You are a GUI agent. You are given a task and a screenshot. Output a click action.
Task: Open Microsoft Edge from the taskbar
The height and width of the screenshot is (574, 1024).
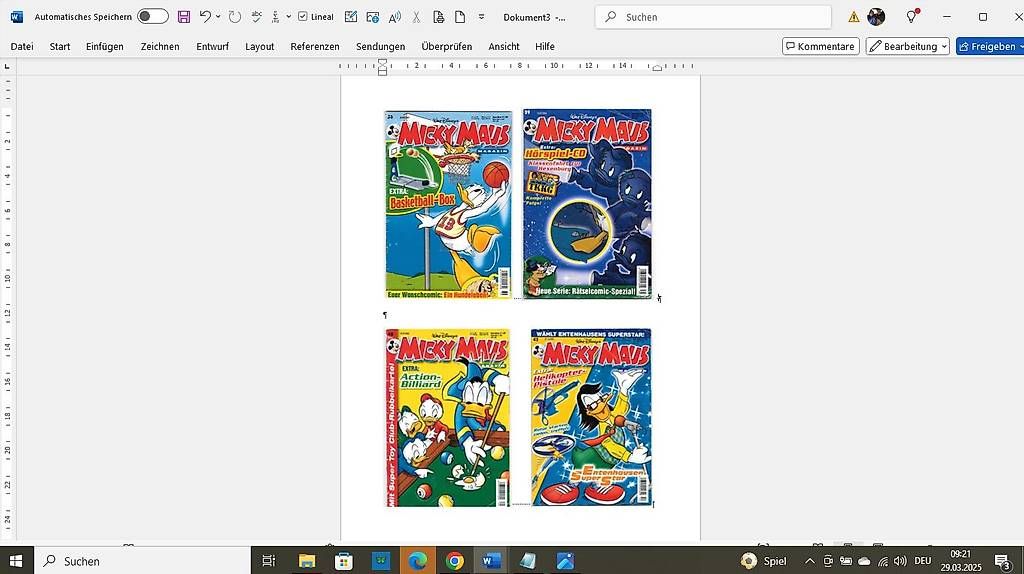[x=417, y=561]
